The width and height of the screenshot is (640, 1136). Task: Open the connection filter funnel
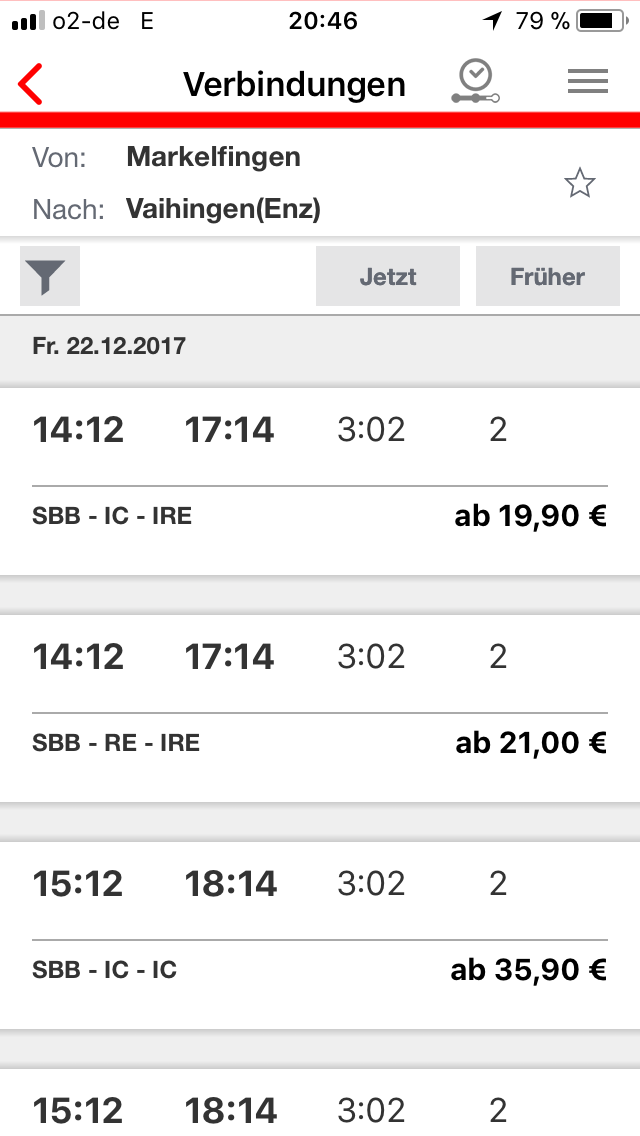50,277
